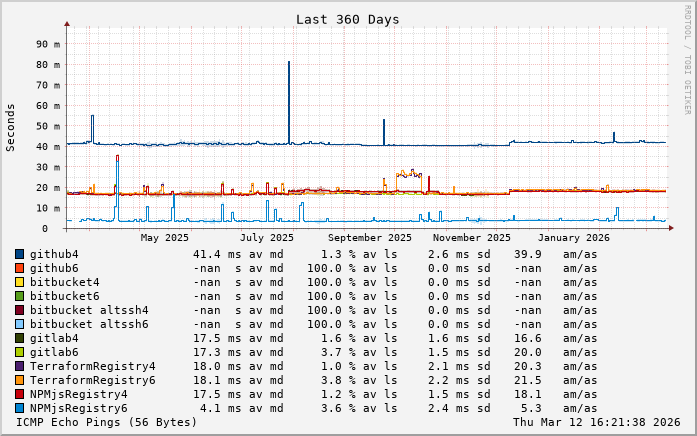Click the gitlab4 legend label
This screenshot has height=436, width=697.
tap(54, 339)
